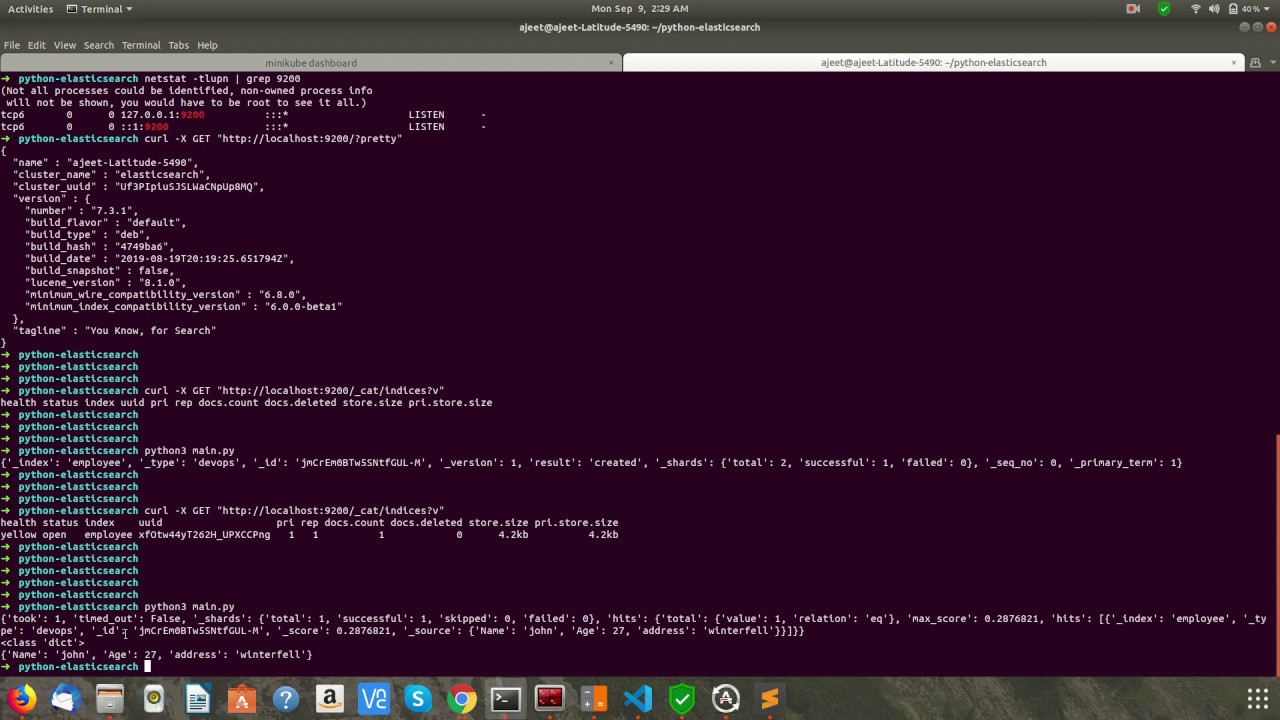1280x720 pixels.
Task: Open Firefox from the dock
Action: click(22, 698)
